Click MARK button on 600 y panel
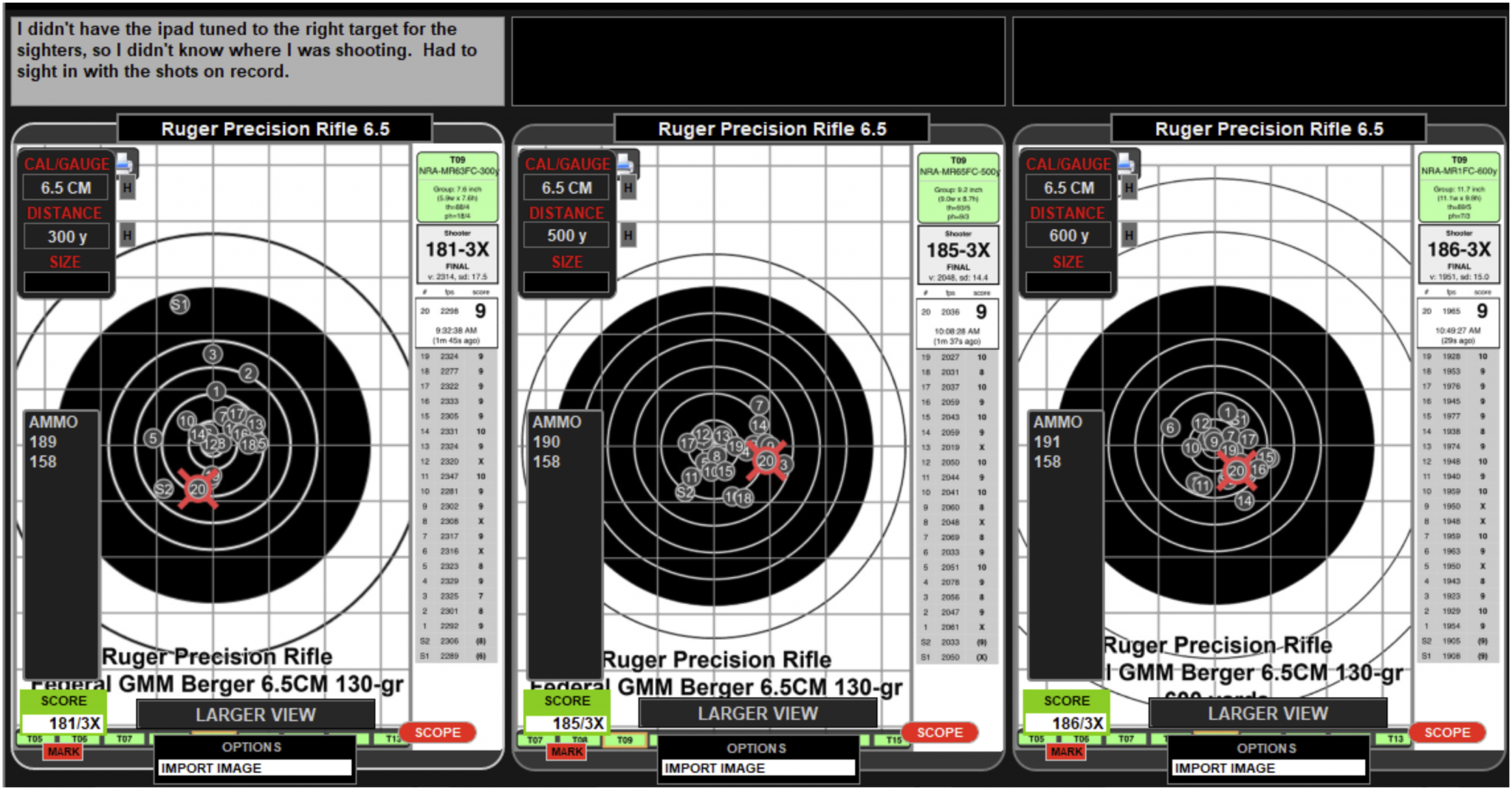 (x=1067, y=752)
